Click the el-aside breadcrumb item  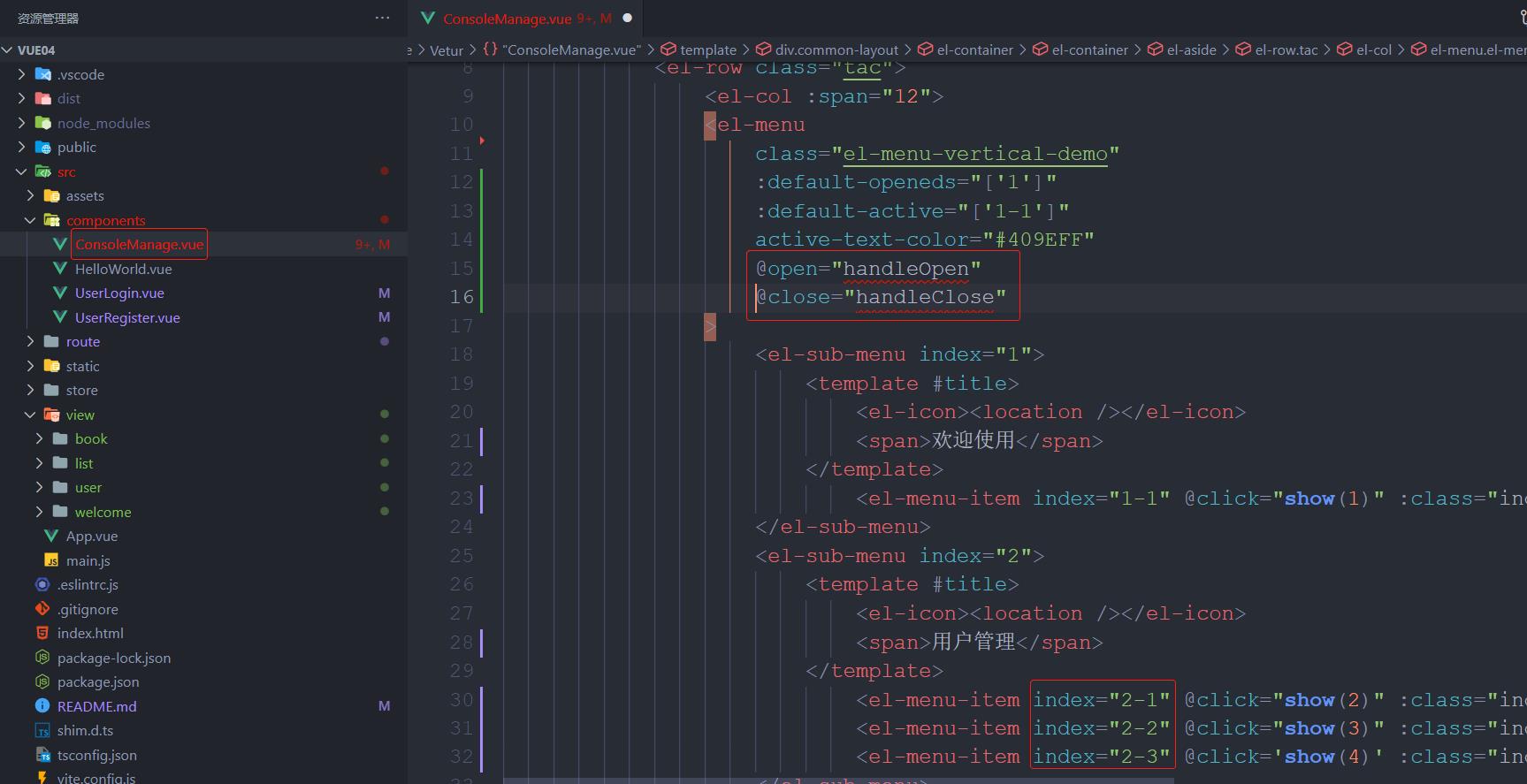tap(1181, 50)
